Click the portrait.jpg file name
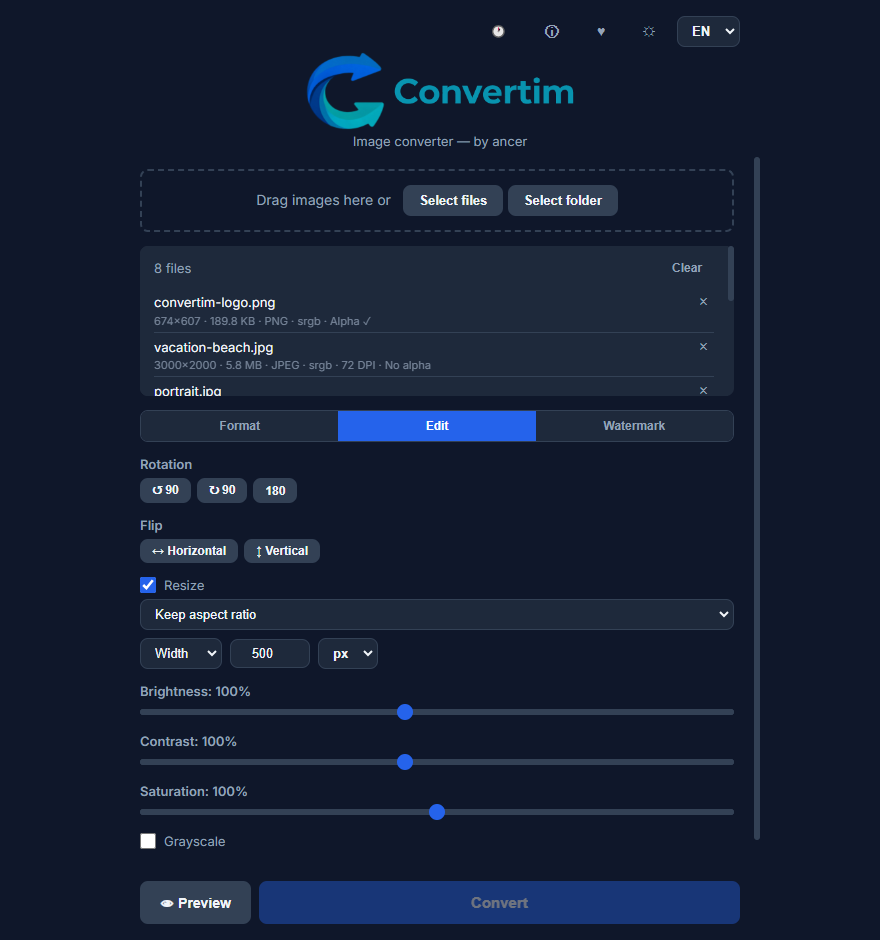This screenshot has height=940, width=880. pyautogui.click(x=188, y=391)
